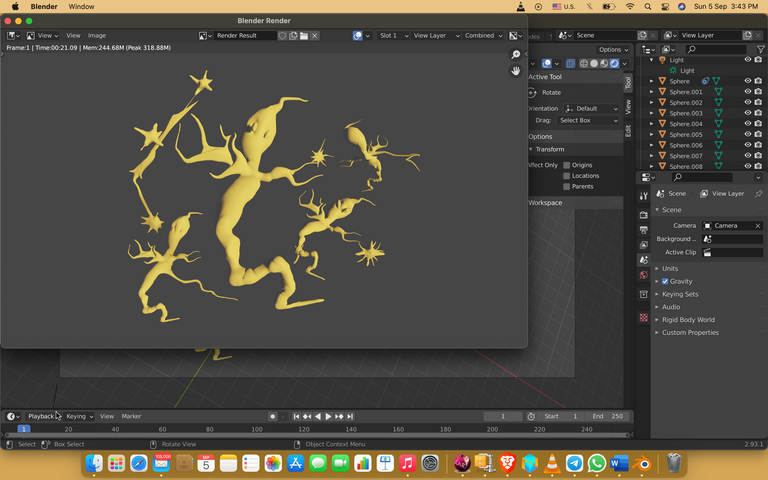This screenshot has height=480, width=768.
Task: Select the rendered viewport shading icon
Action: coord(614,64)
